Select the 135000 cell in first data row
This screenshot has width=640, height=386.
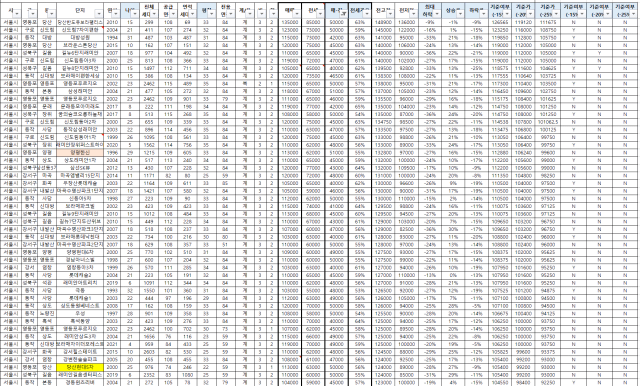(x=290, y=22)
